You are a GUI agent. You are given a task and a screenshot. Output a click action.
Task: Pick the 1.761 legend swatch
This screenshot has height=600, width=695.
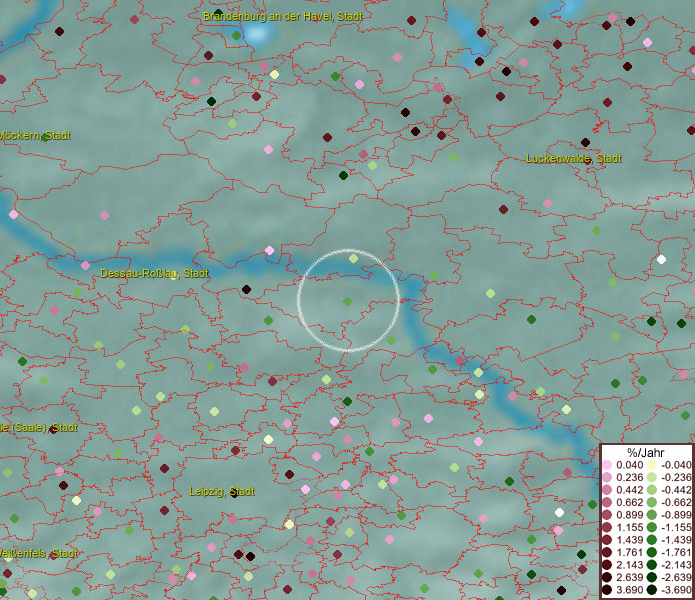pos(607,553)
